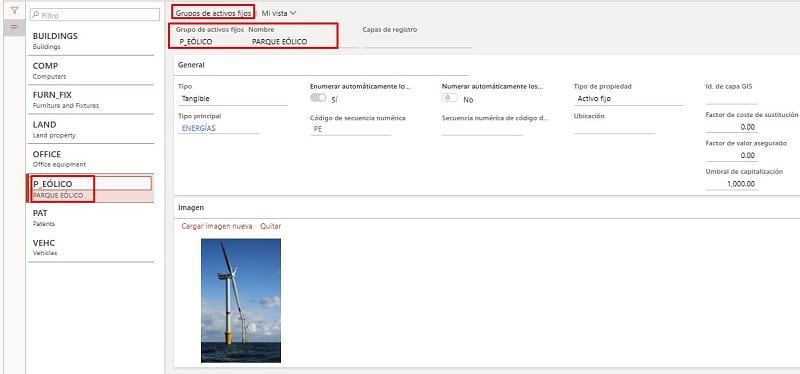Image resolution: width=800 pixels, height=374 pixels.
Task: Open the Tipo principal ENERGÍAS field
Action: pos(218,128)
